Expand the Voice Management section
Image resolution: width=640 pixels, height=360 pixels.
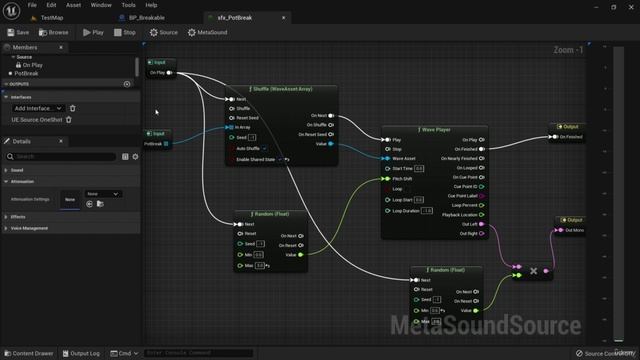(6, 228)
